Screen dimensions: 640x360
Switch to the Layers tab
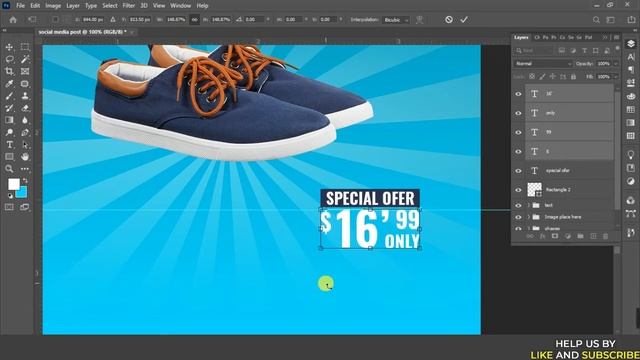tap(521, 37)
